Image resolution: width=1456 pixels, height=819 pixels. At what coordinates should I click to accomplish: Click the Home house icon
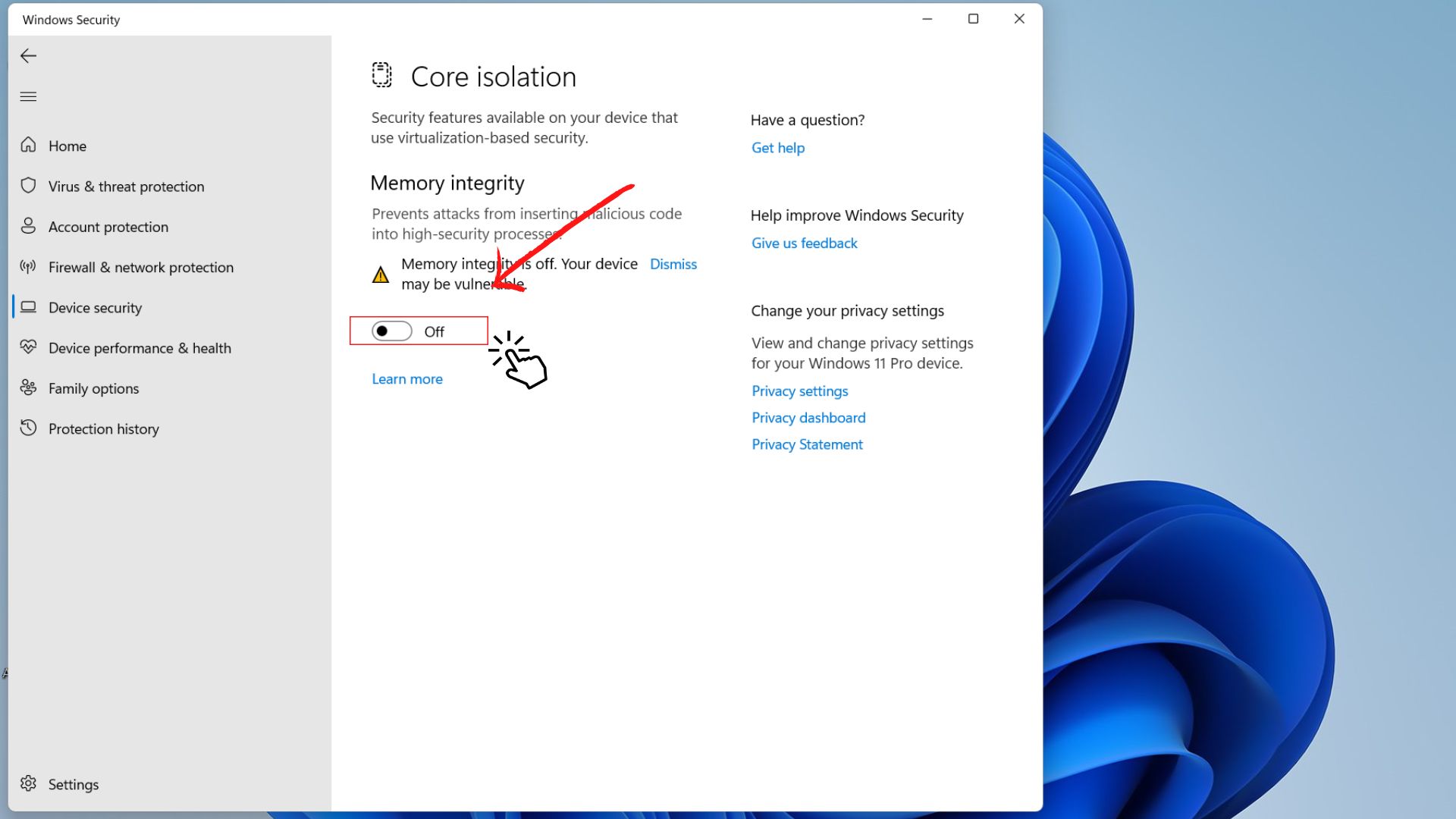point(28,145)
